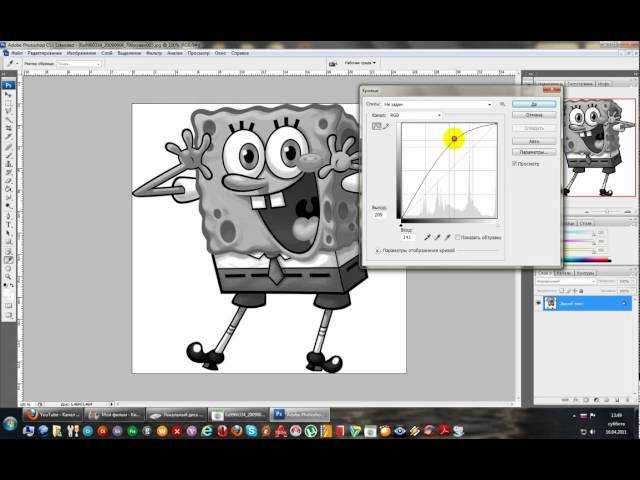Screen dimensions: 640x480
Task: Select the Crop tool in the toolbox
Action: point(8,128)
